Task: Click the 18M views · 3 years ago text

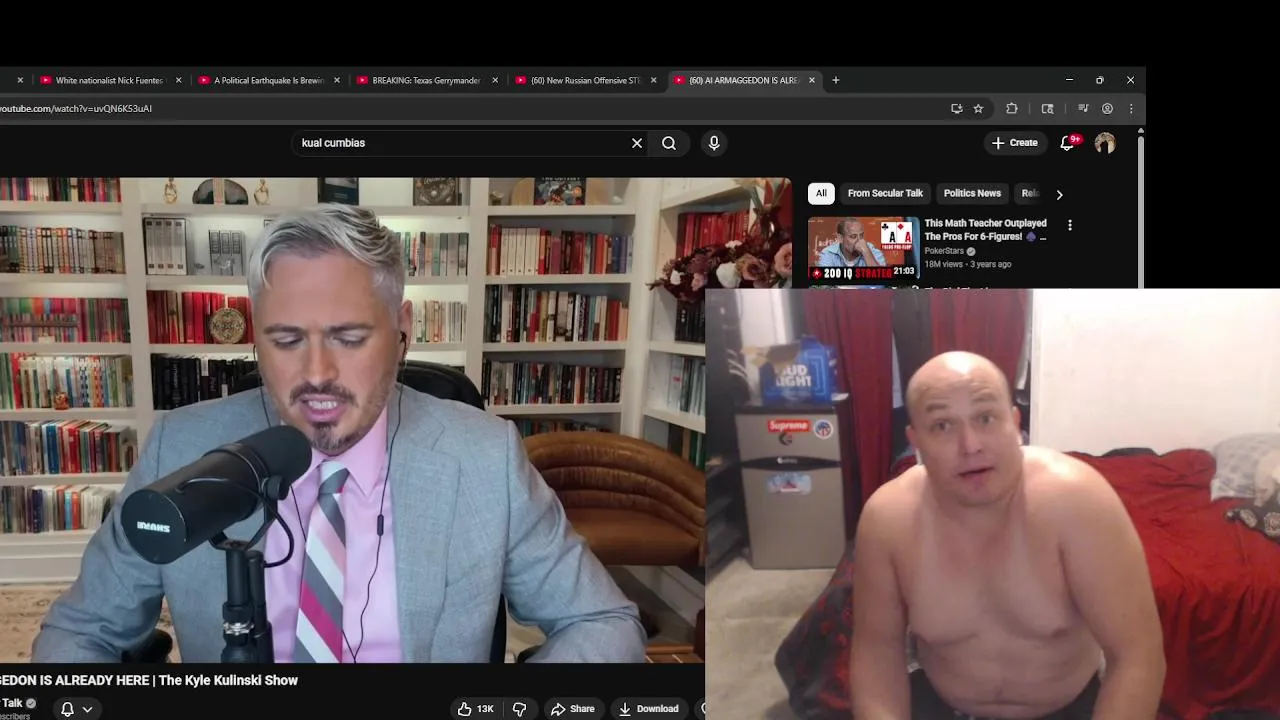Action: tap(967, 264)
